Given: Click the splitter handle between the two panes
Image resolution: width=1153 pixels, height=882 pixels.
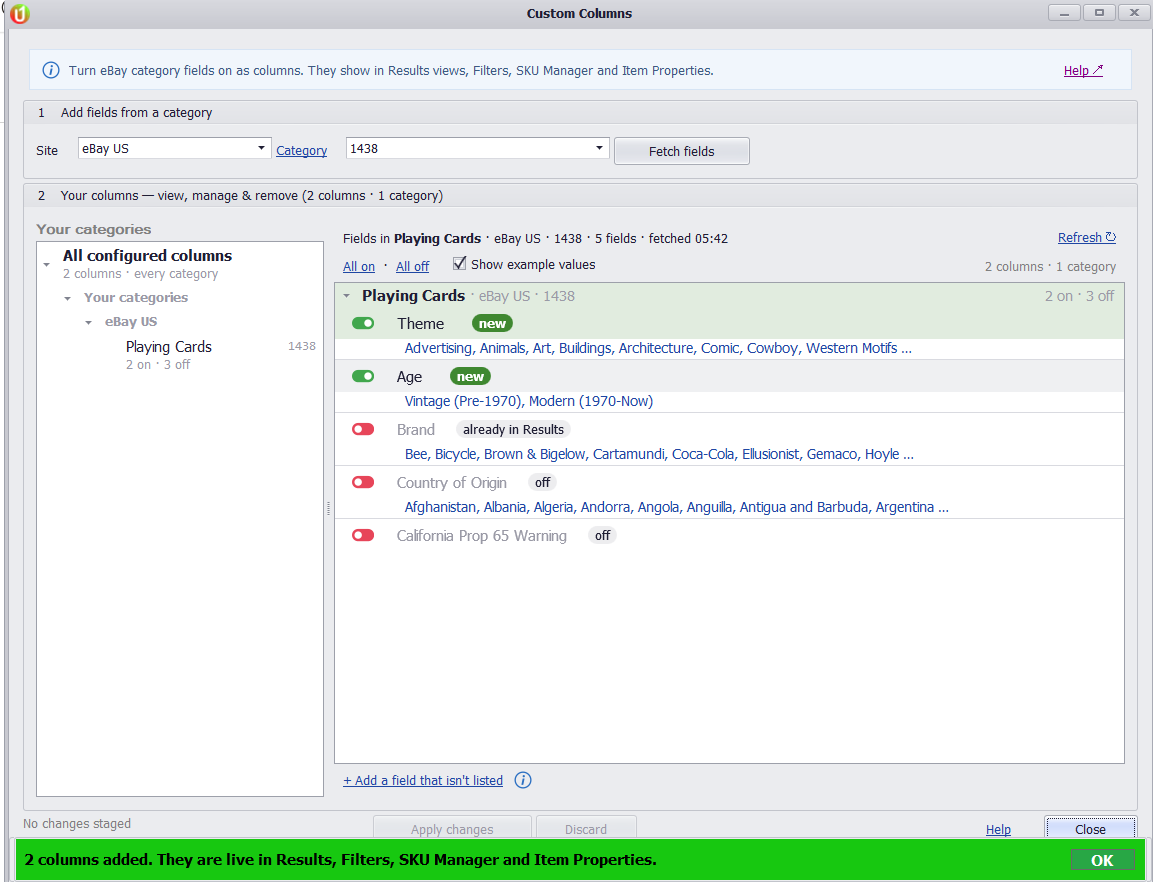Looking at the screenshot, I should click(x=328, y=508).
